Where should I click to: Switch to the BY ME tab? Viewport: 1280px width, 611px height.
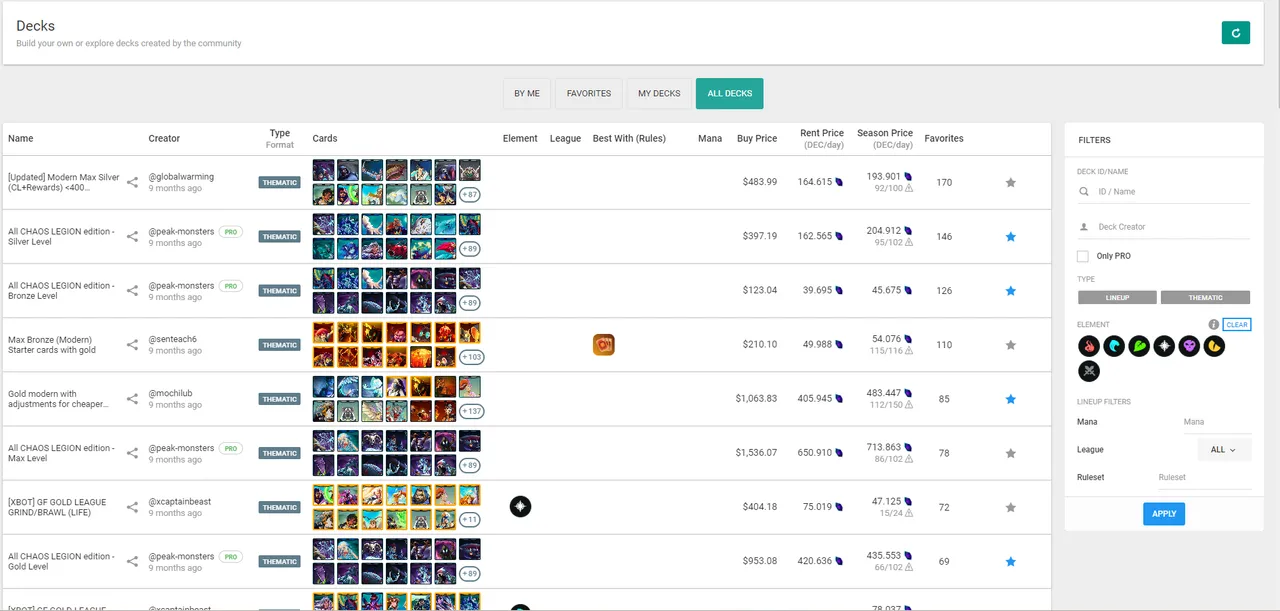[527, 93]
